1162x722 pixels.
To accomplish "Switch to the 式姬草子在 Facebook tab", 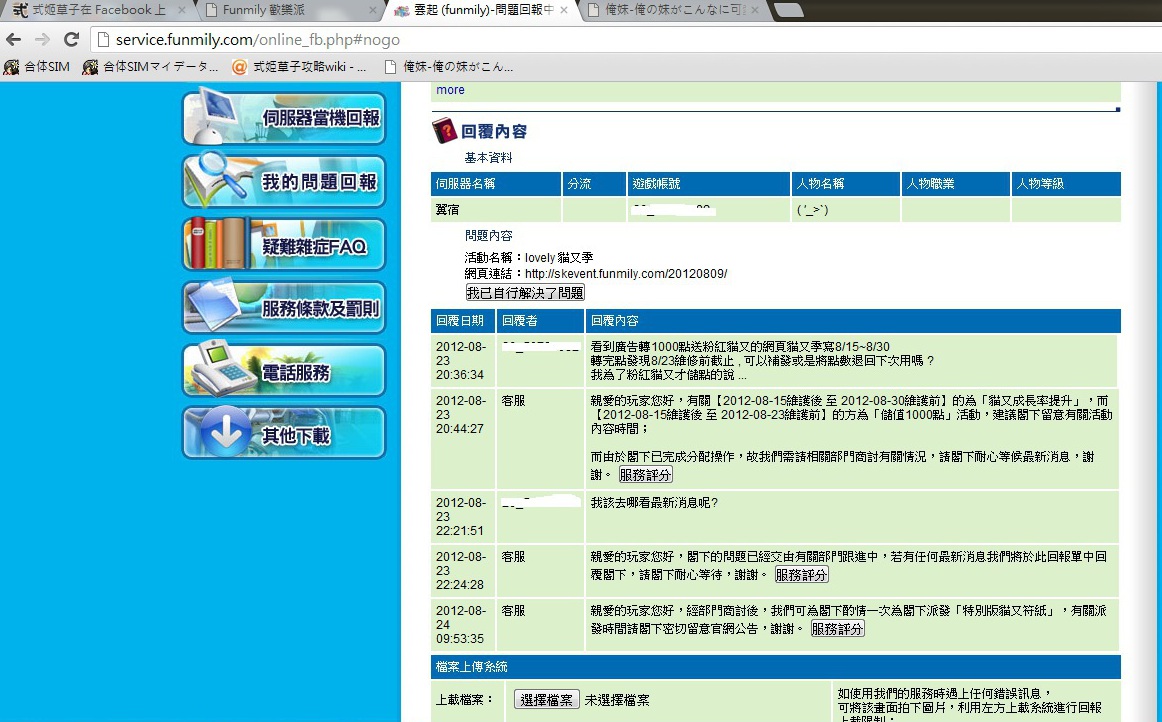I will 95,10.
